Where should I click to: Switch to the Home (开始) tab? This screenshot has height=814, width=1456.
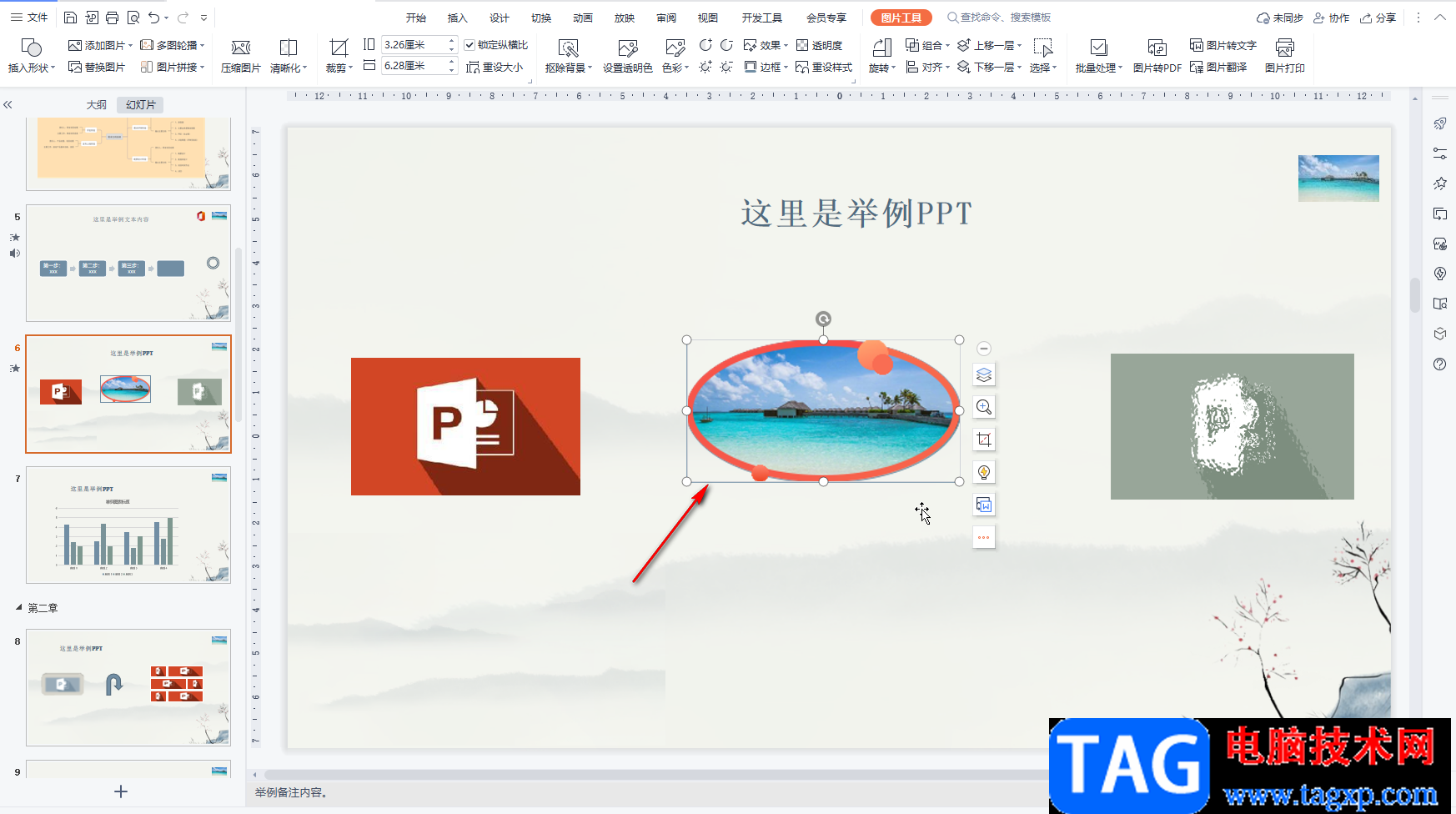coord(416,18)
